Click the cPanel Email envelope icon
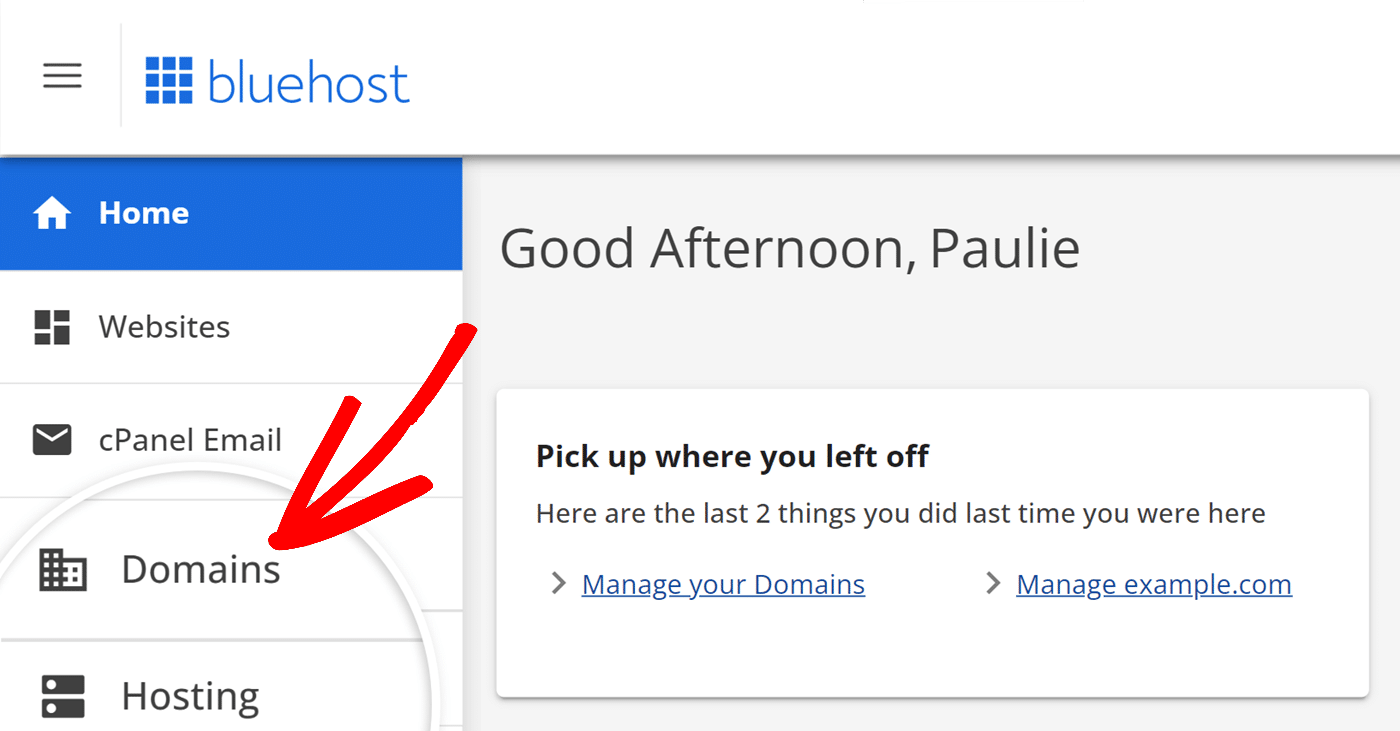This screenshot has width=1400, height=731. point(50,440)
